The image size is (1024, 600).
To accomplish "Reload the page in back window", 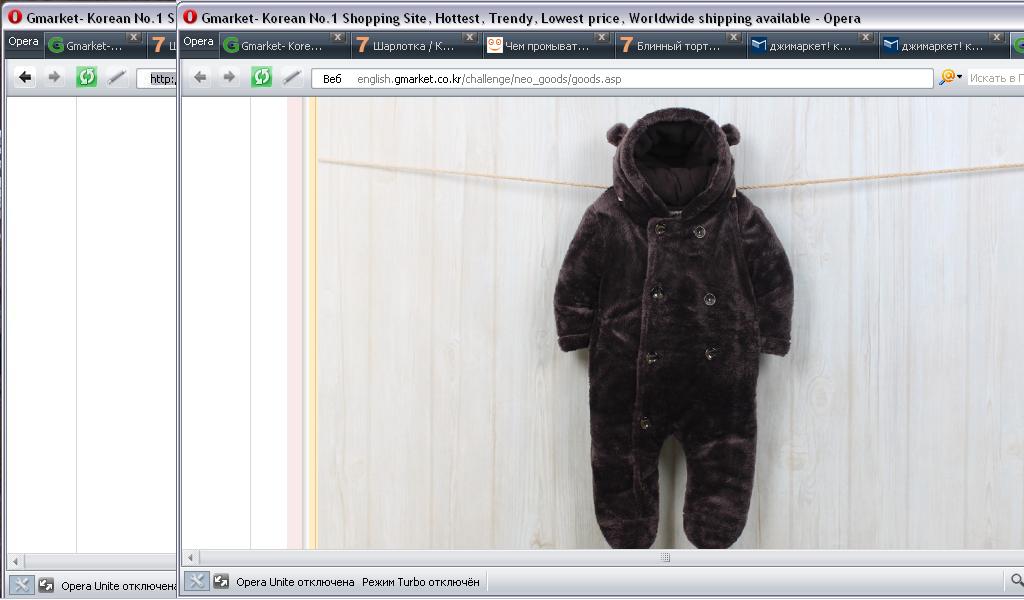I will [86, 78].
